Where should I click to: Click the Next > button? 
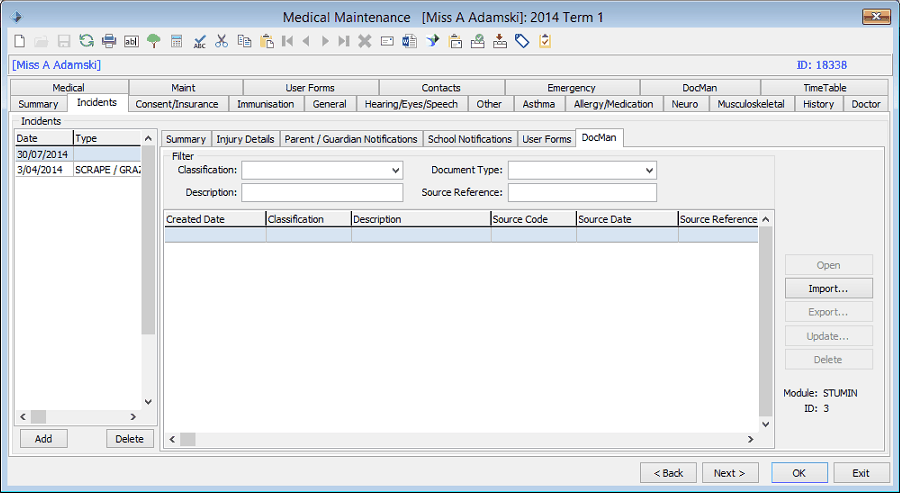[x=730, y=473]
